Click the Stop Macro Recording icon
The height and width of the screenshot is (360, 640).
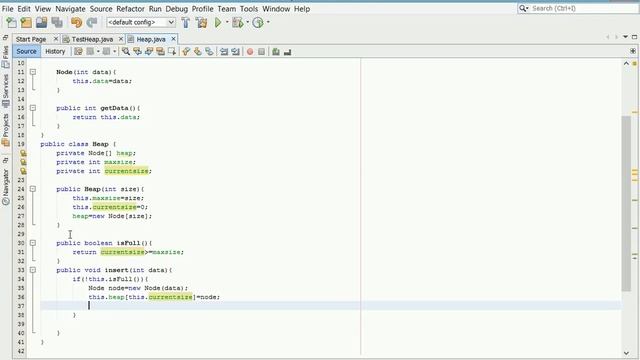261,51
